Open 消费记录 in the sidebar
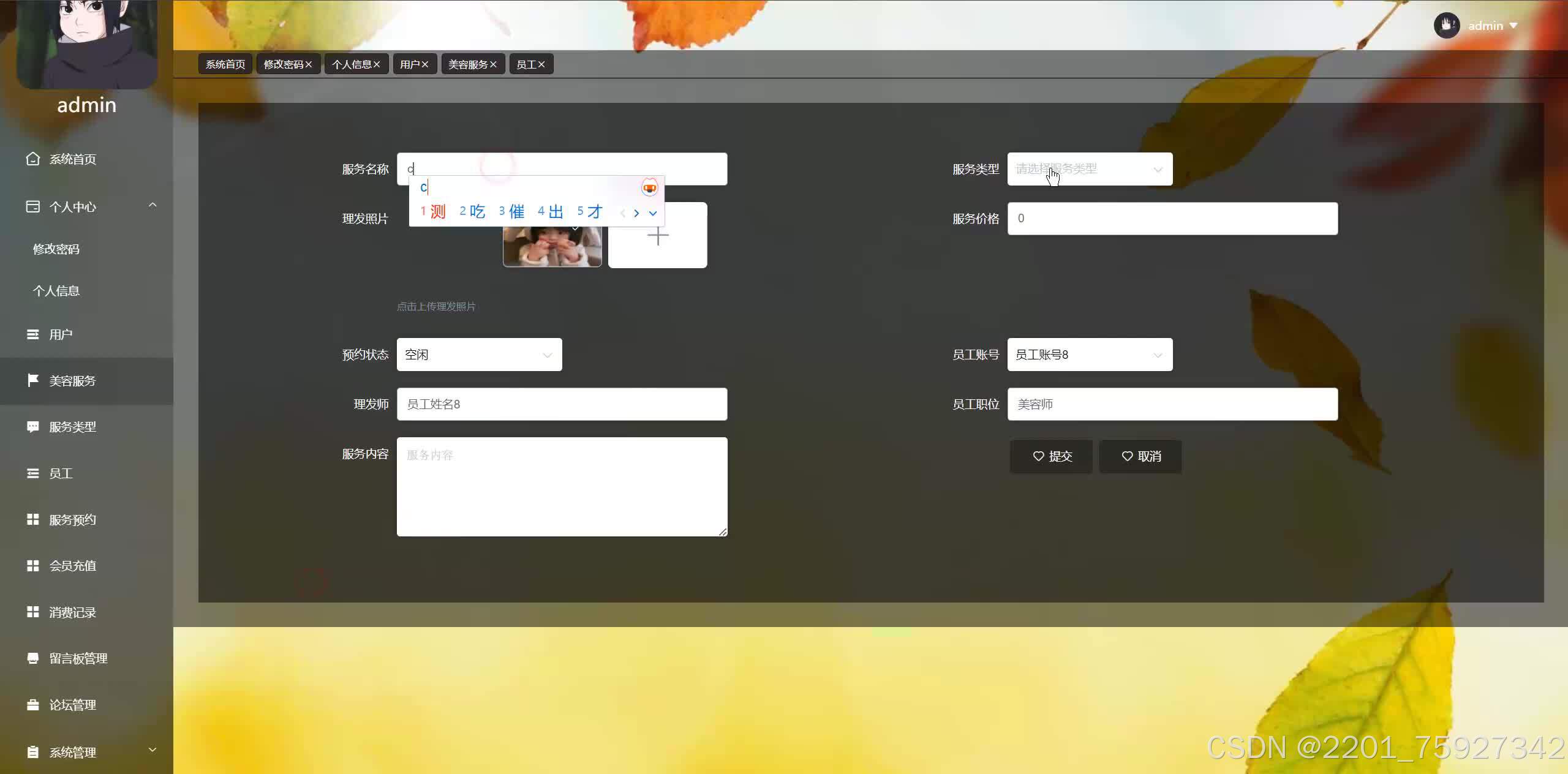This screenshot has width=1568, height=774. [72, 612]
